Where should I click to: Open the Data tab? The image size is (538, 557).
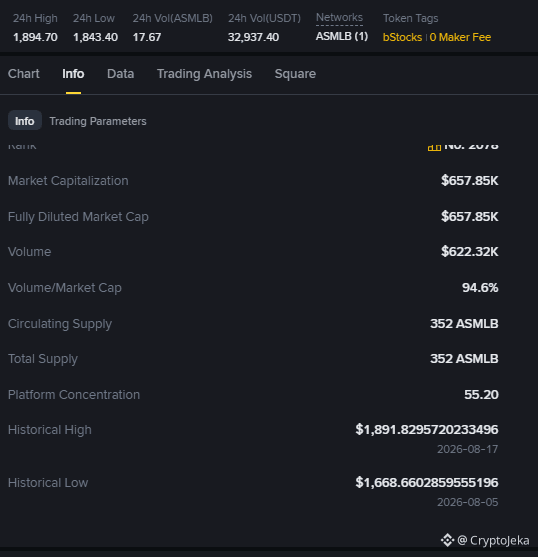click(120, 74)
